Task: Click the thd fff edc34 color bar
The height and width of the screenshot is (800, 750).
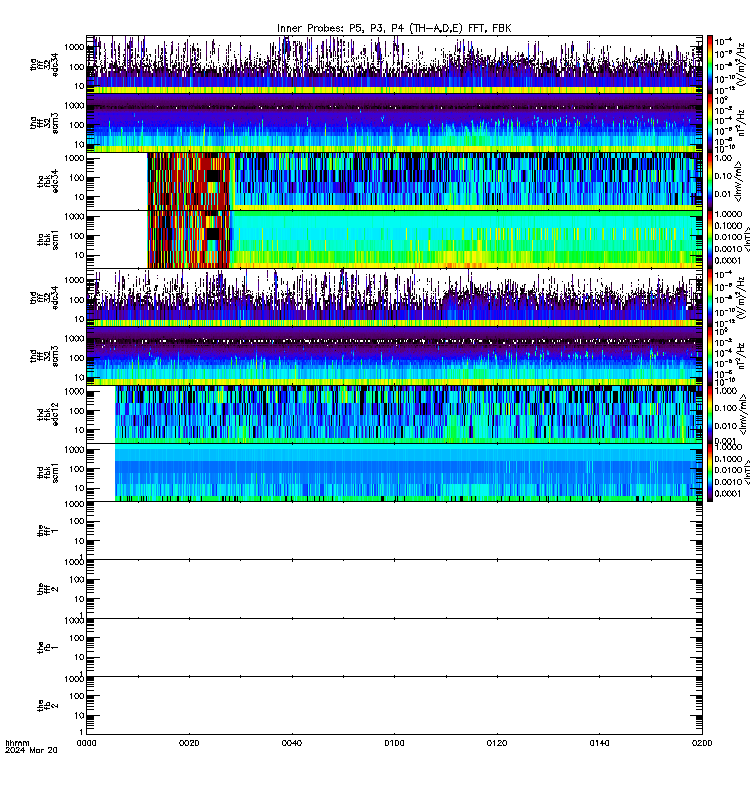Action: (709, 298)
